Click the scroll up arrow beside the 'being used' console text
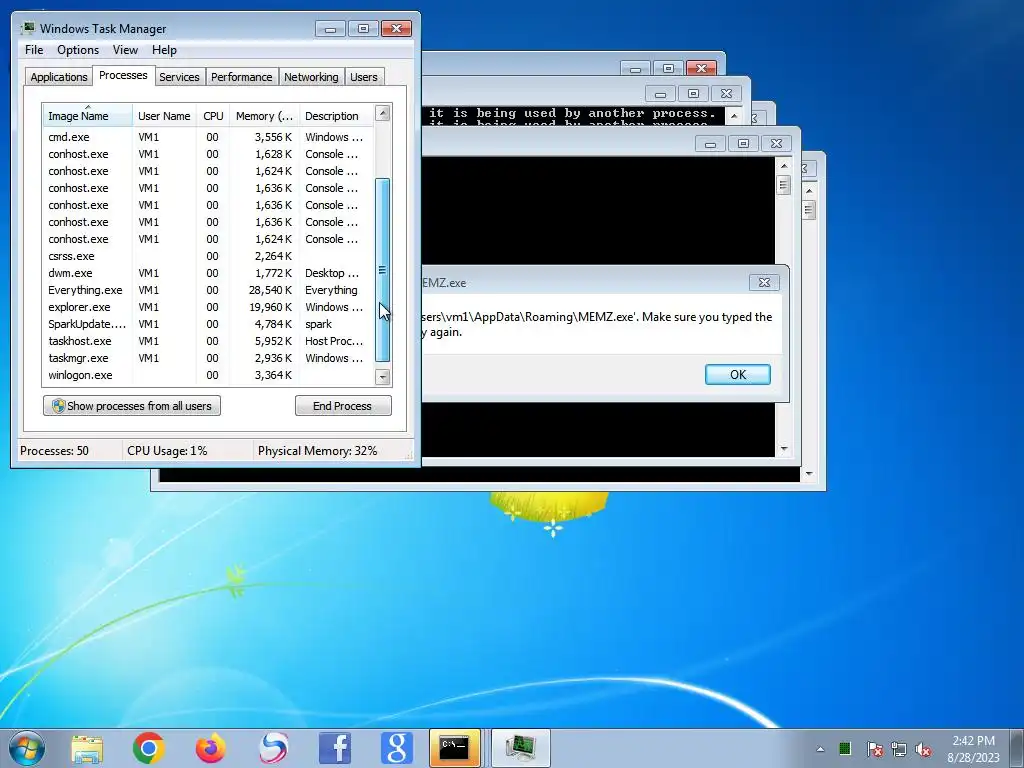The height and width of the screenshot is (768, 1024). [734, 116]
